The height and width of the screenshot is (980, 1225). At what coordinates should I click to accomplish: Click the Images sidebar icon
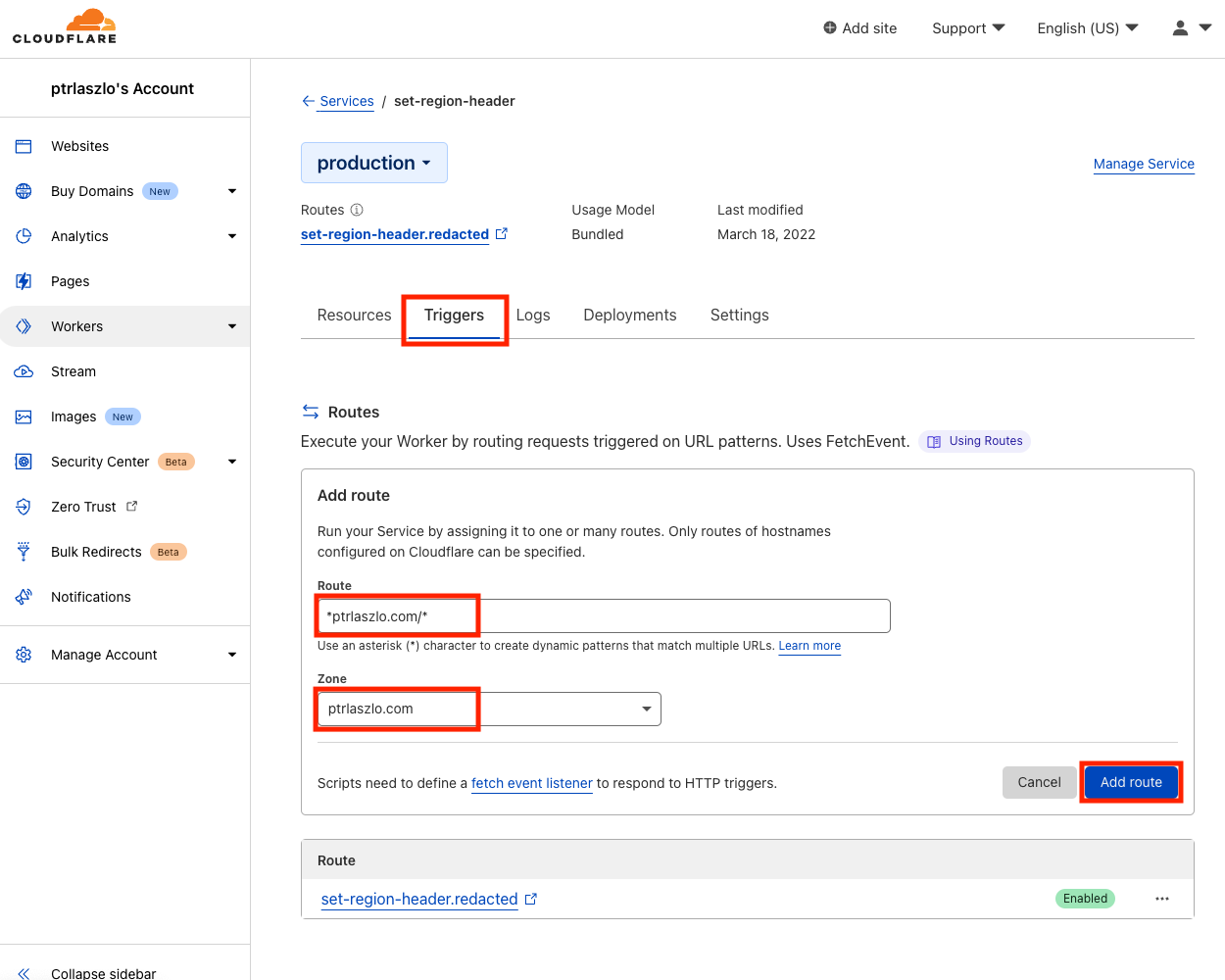click(24, 416)
